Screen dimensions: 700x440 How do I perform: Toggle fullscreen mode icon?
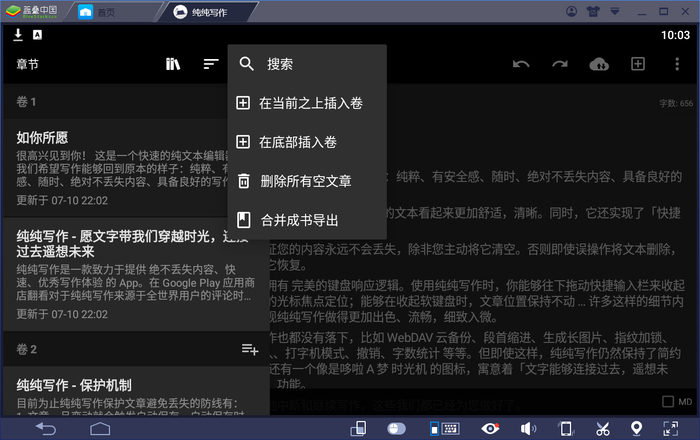pyautogui.click(x=671, y=429)
